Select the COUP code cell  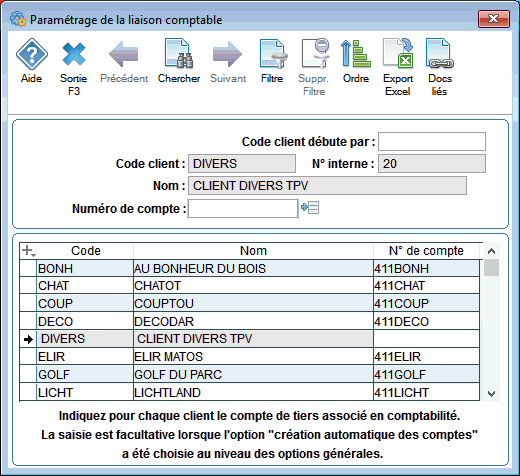(85, 303)
